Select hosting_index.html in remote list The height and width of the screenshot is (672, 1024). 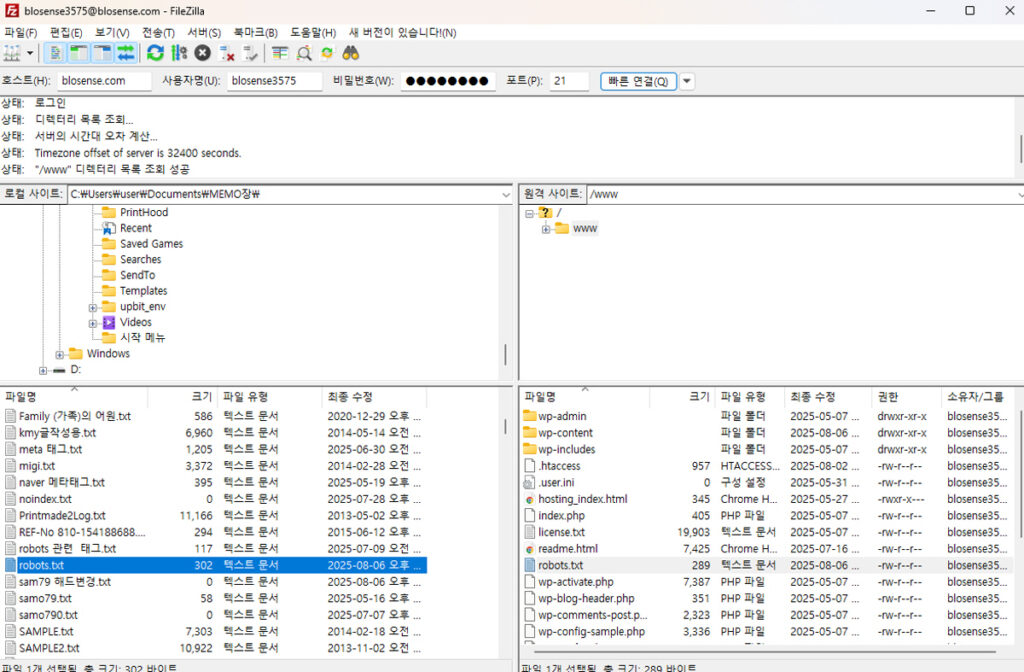[583, 500]
